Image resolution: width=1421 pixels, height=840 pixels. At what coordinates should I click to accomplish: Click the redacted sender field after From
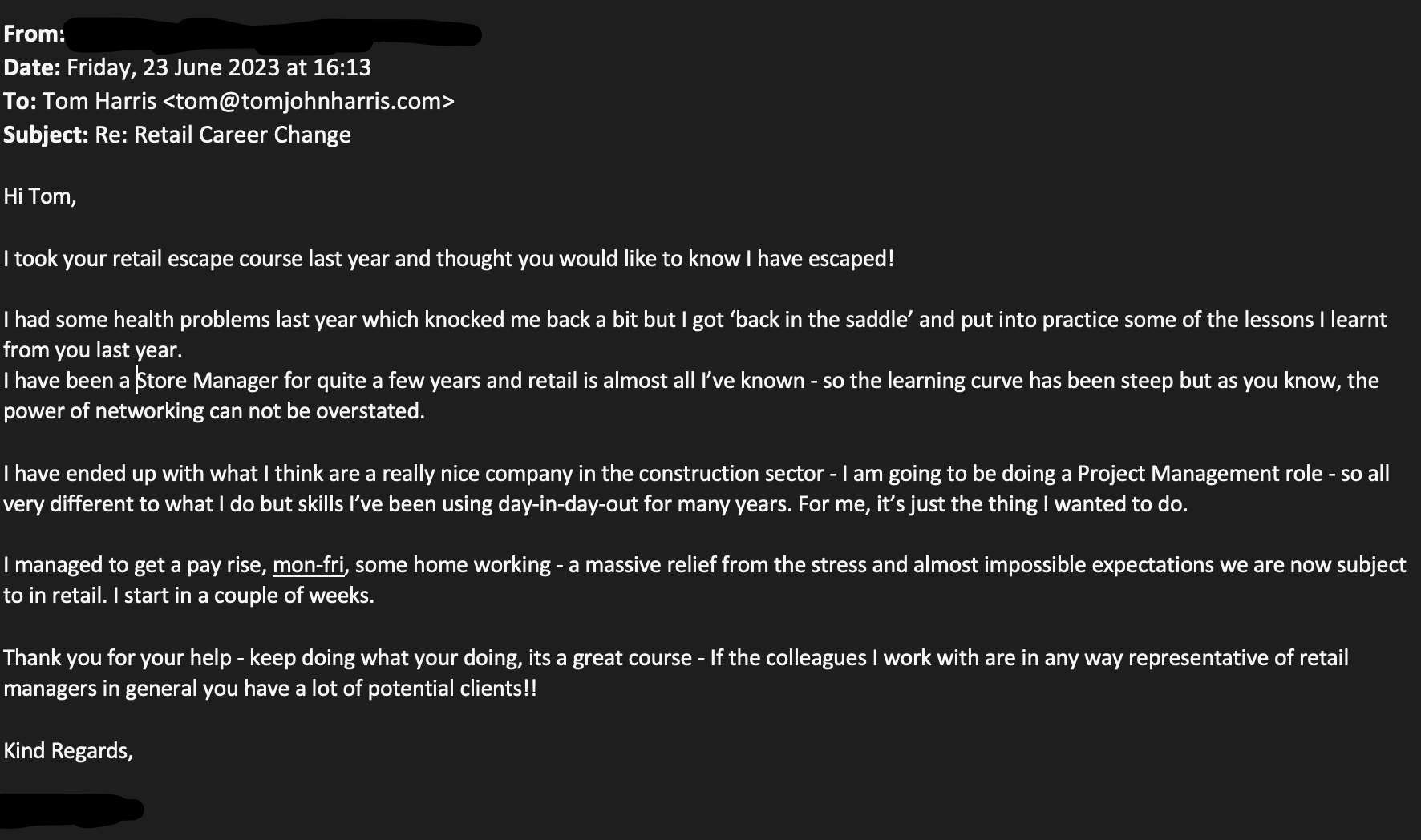[x=273, y=34]
